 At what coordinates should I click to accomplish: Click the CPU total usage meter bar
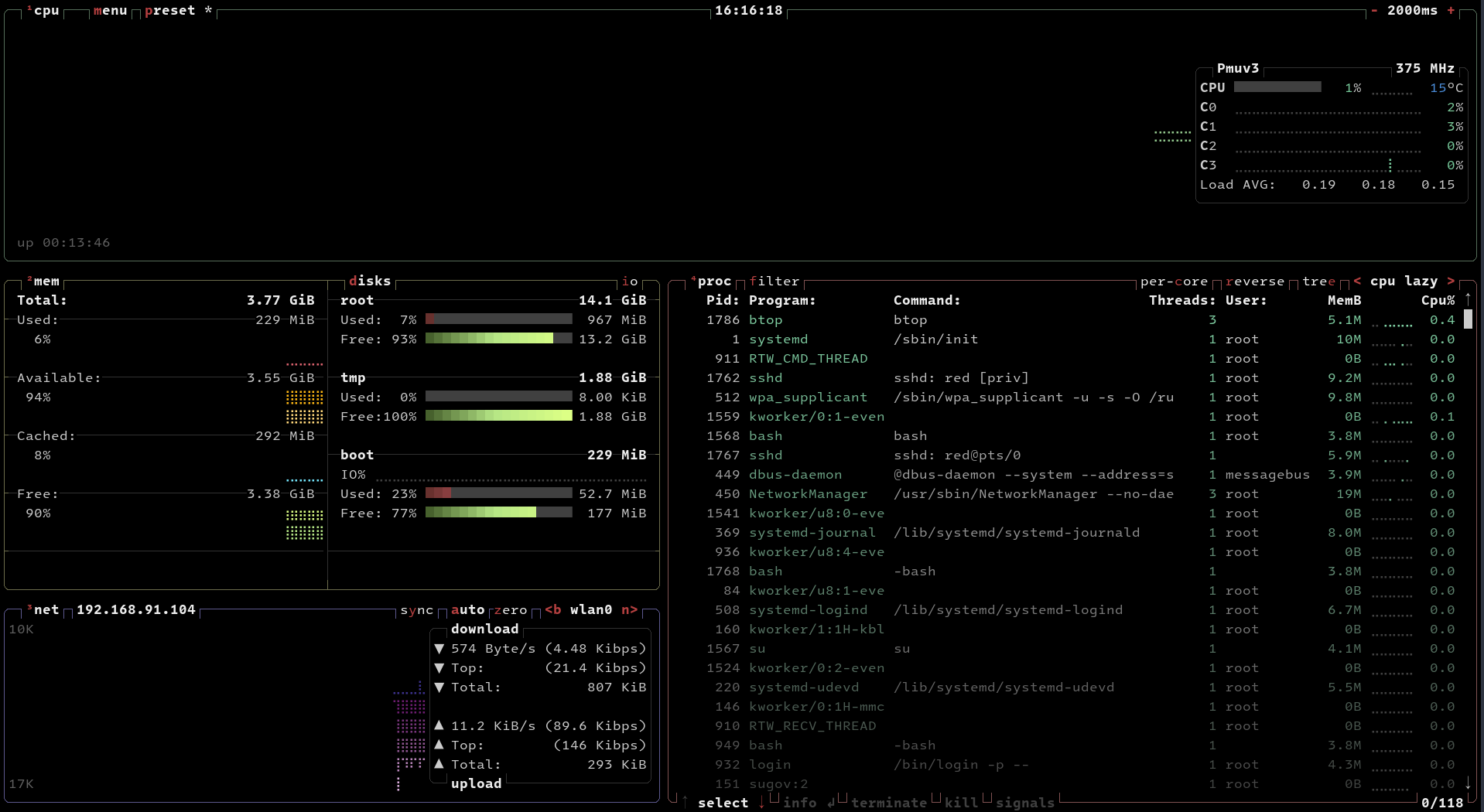point(1277,87)
